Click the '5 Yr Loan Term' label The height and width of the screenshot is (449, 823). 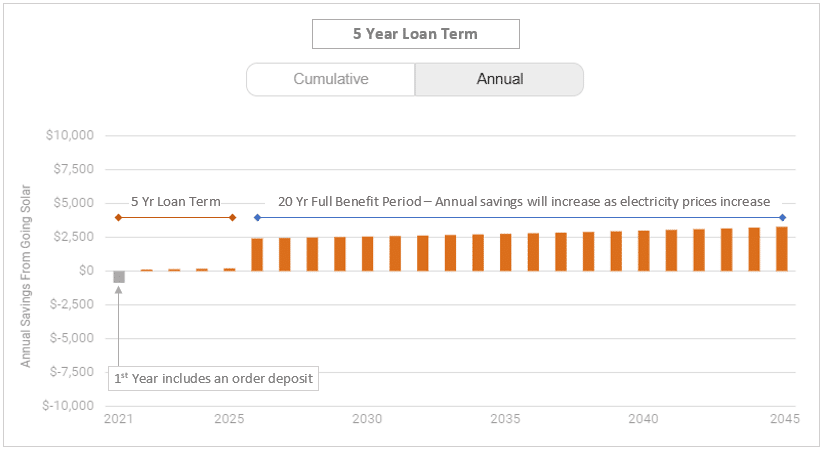(x=176, y=201)
